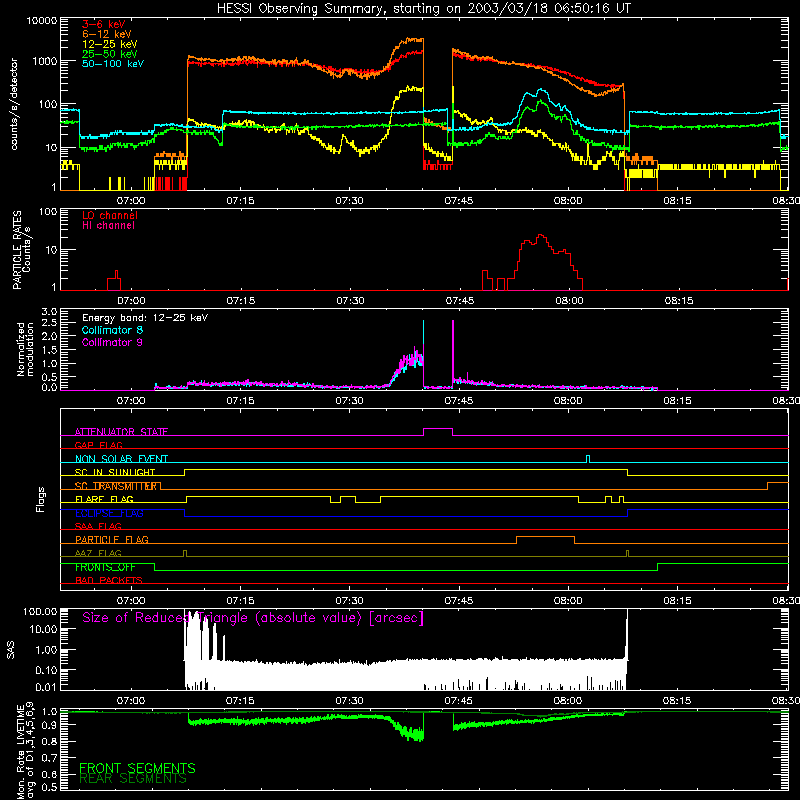This screenshot has height=800, width=800.
Task: Select the FRONT SEGMENTS legend label
Action: coord(137,768)
